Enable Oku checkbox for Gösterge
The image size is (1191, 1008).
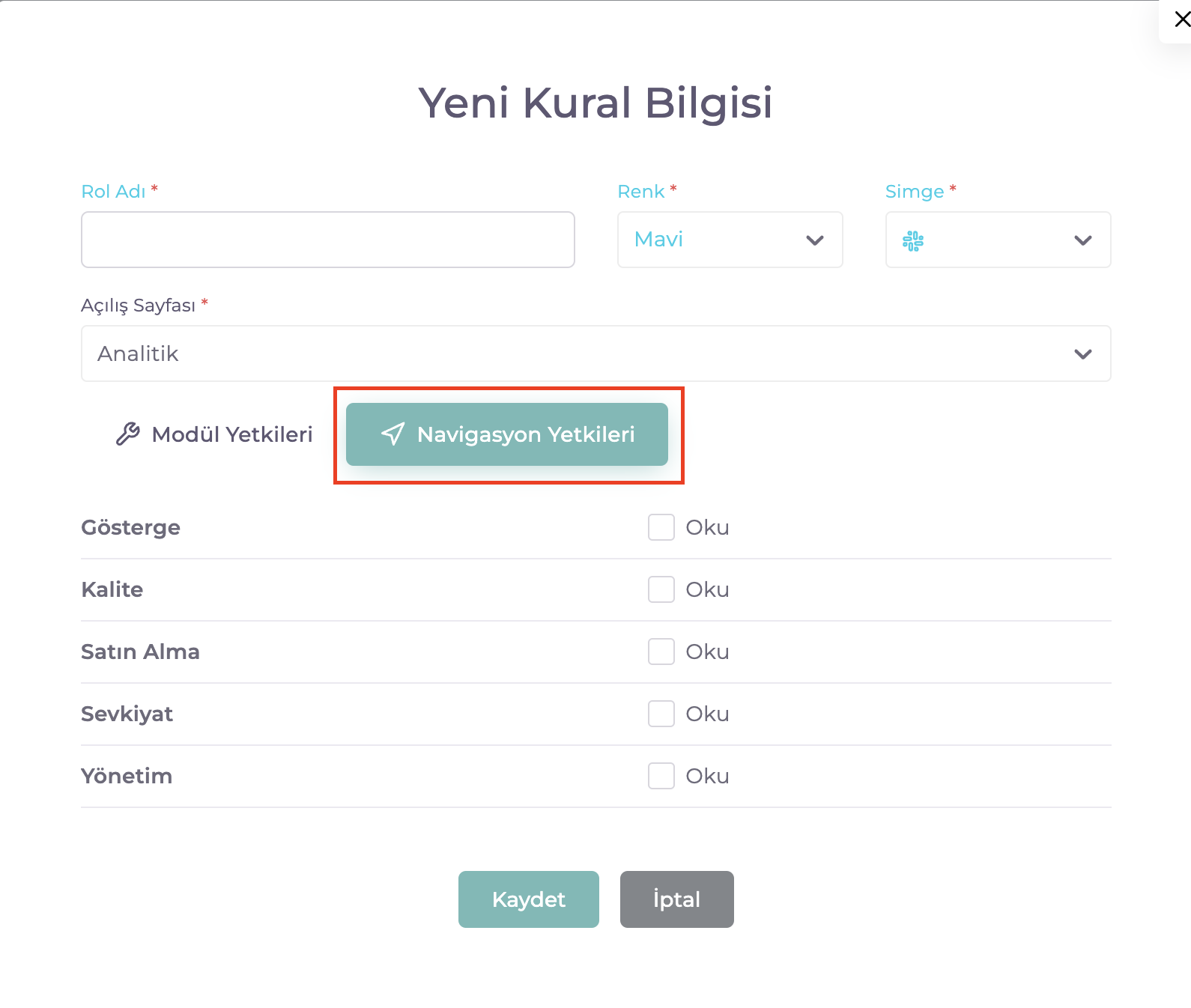pyautogui.click(x=661, y=527)
